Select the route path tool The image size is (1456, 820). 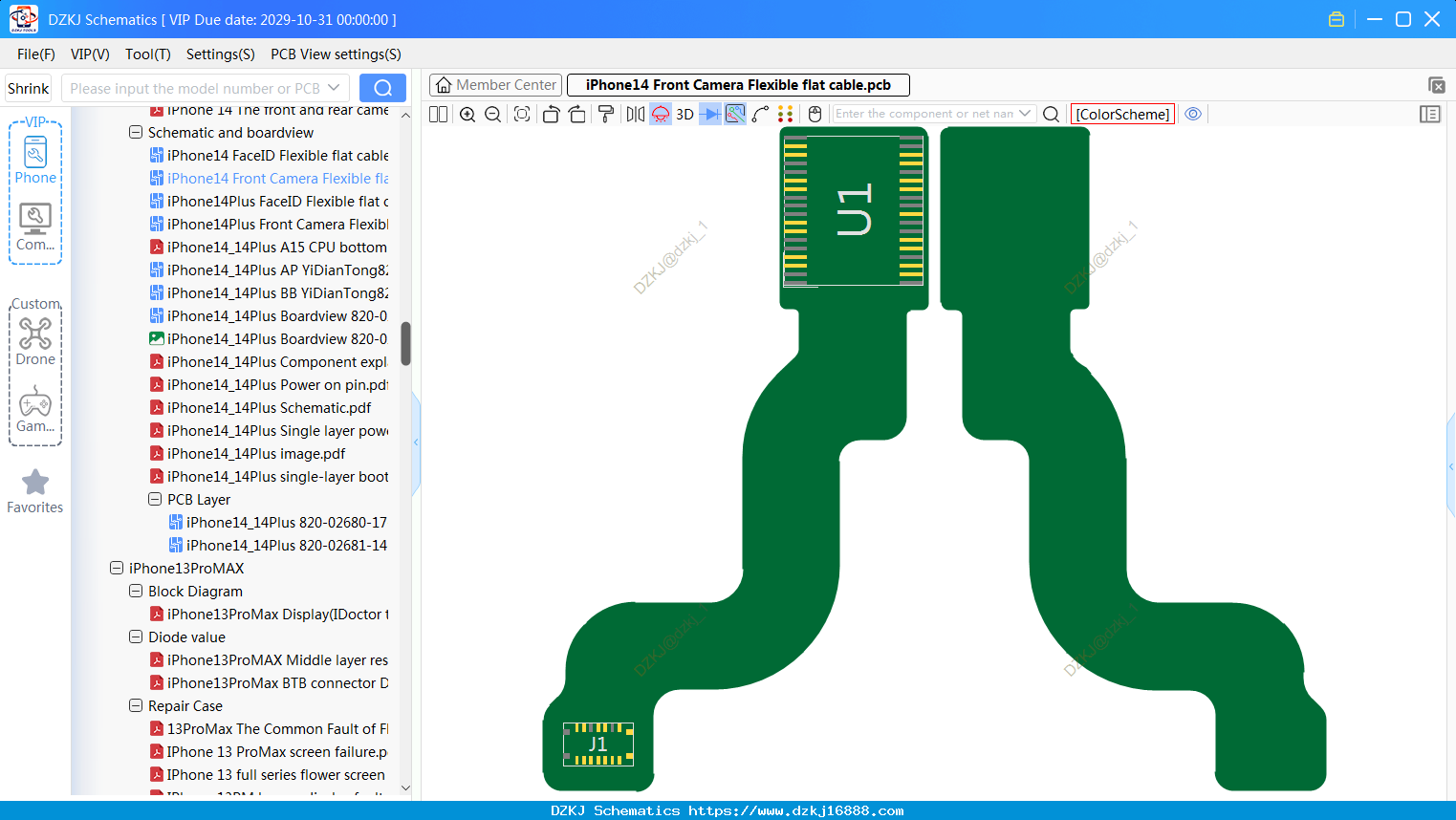(x=760, y=114)
